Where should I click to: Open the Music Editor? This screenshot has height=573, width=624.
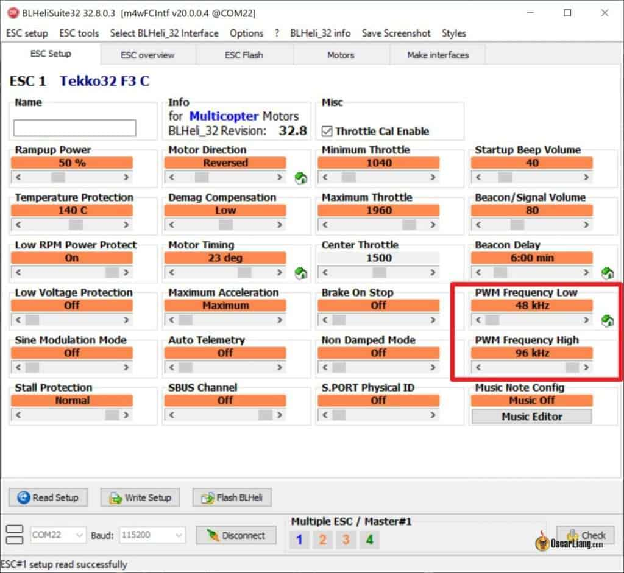(x=532, y=417)
